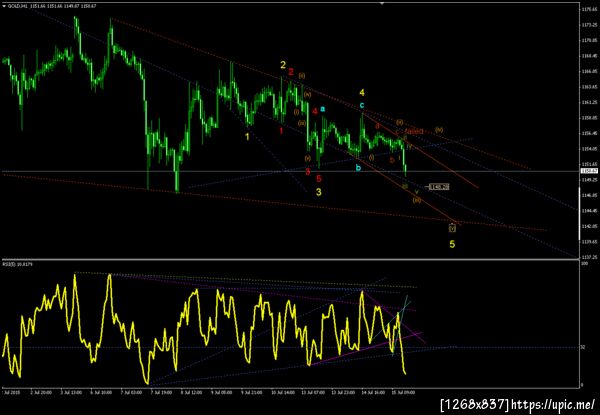Click the '6 Jul 10:00' time axis label
The width and height of the screenshot is (600, 415).
tap(101, 392)
